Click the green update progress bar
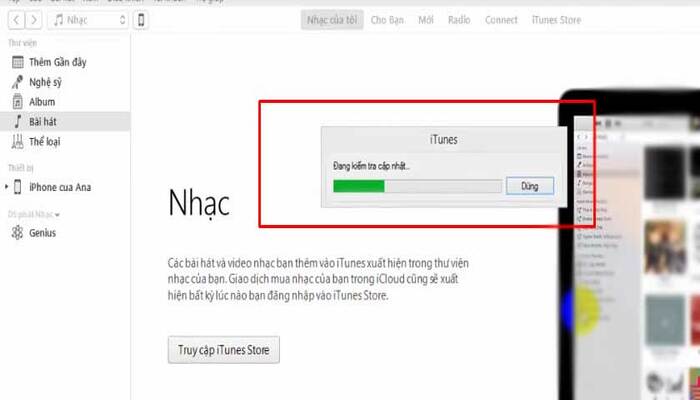Image resolution: width=700 pixels, height=400 pixels. [x=417, y=186]
